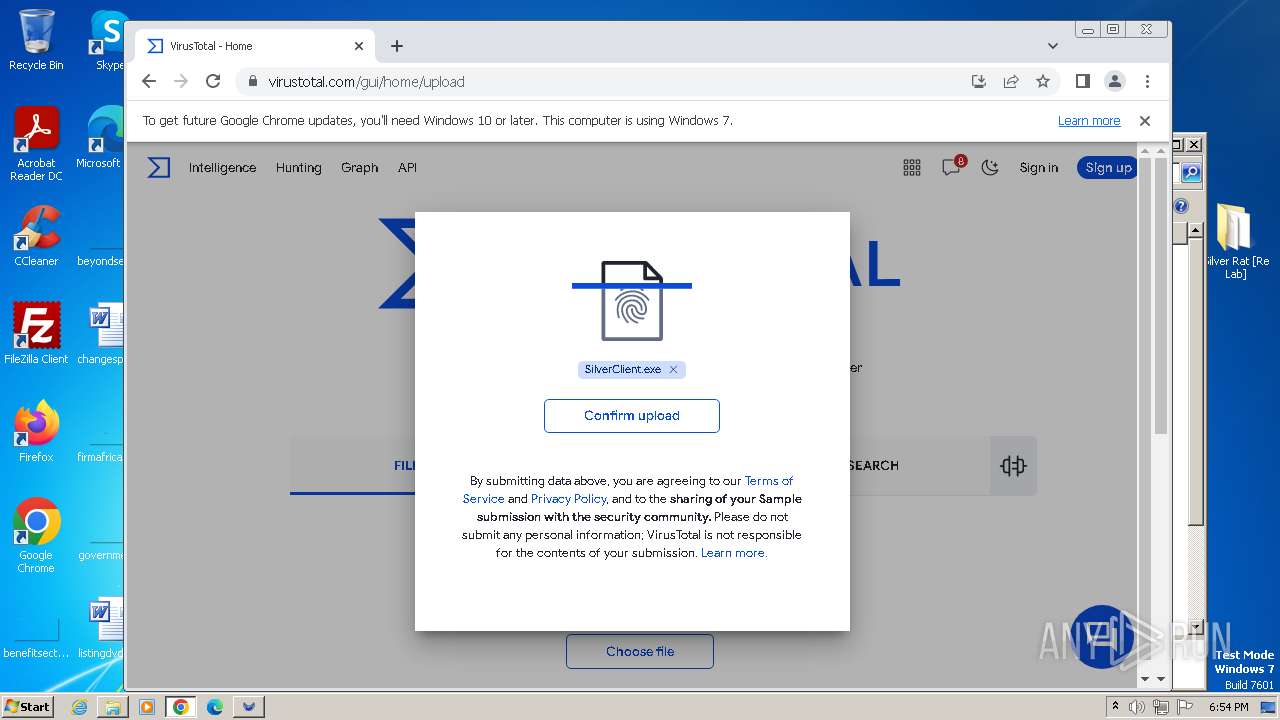Open a new Chrome tab
The width and height of the screenshot is (1280, 720).
[397, 46]
